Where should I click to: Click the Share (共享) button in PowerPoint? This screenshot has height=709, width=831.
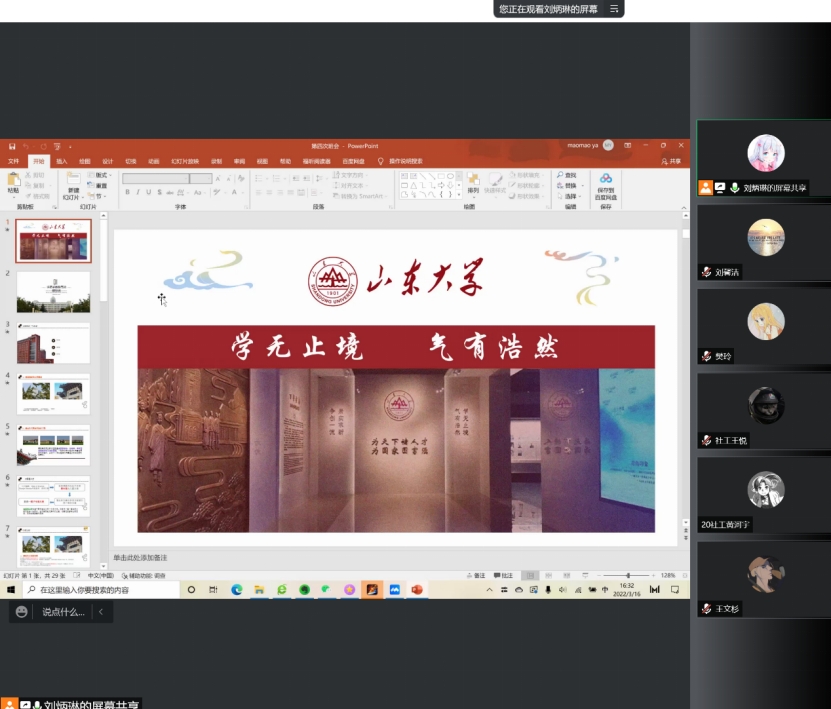(671, 161)
